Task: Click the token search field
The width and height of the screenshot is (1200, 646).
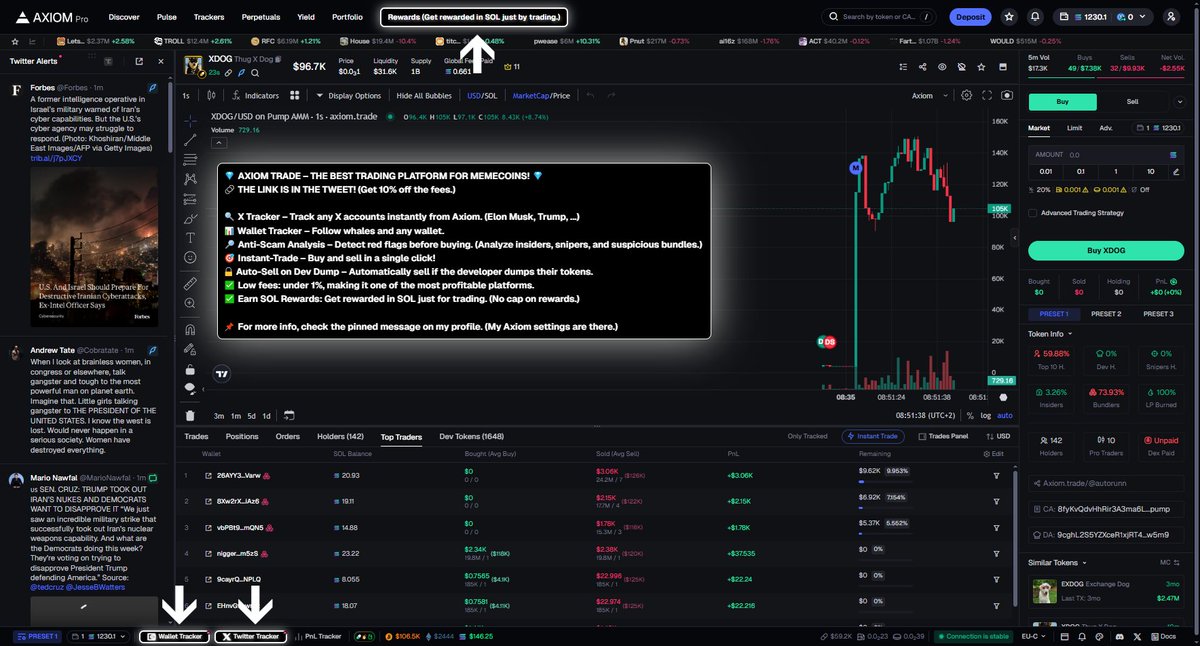Action: pos(881,17)
